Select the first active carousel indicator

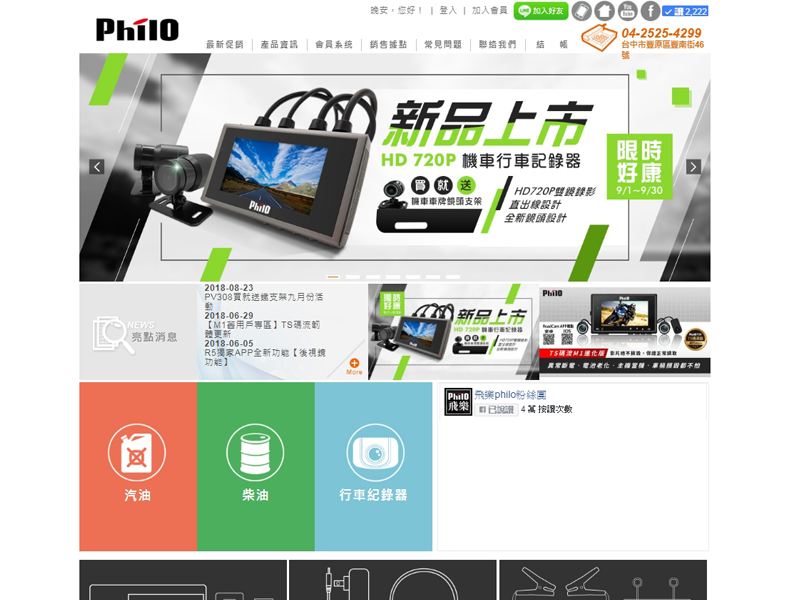333,277
